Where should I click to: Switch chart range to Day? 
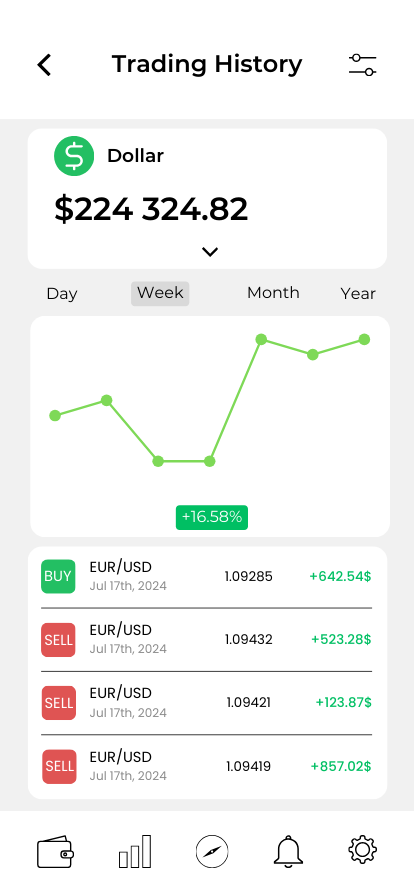coord(62,294)
